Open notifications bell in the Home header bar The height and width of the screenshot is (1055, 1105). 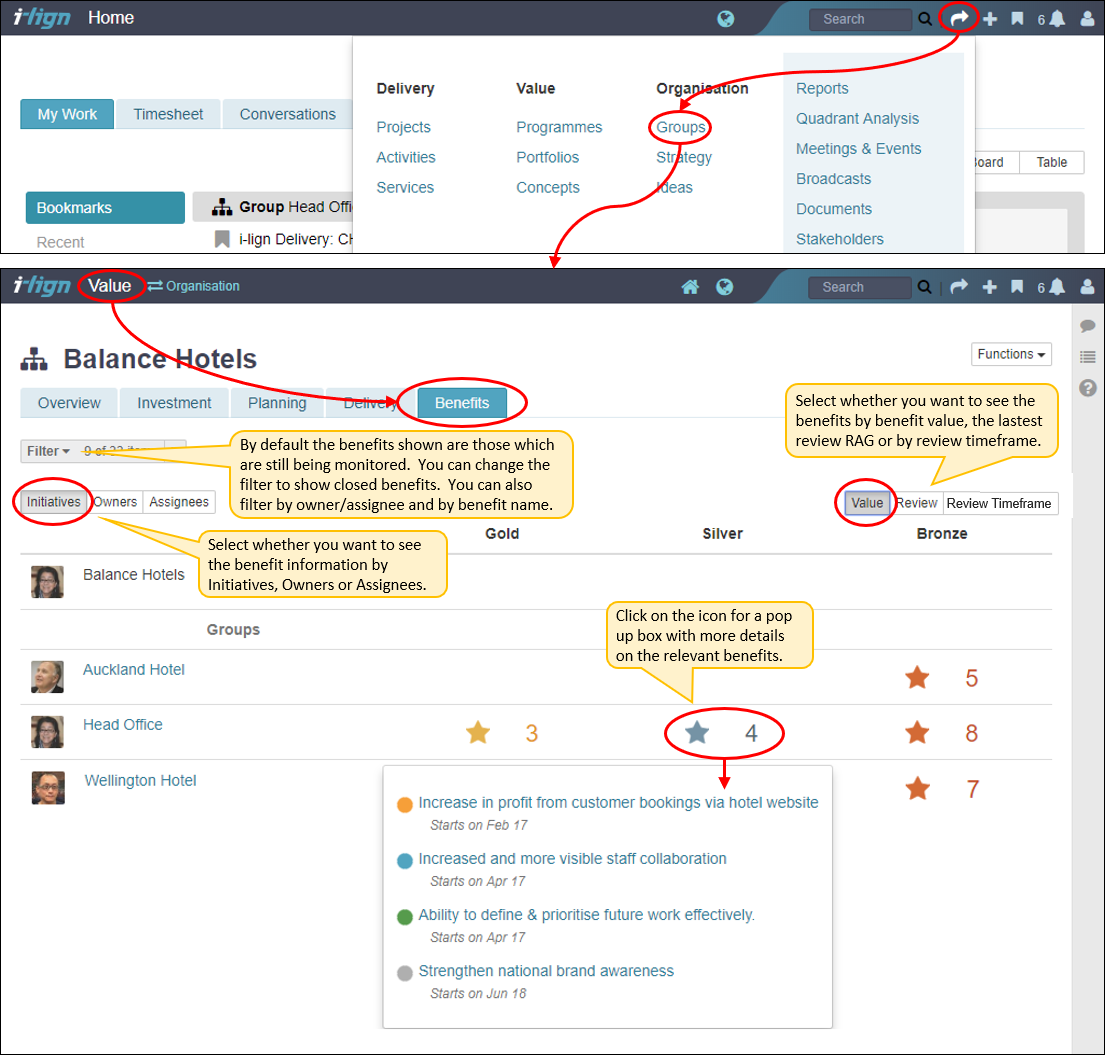(1056, 19)
